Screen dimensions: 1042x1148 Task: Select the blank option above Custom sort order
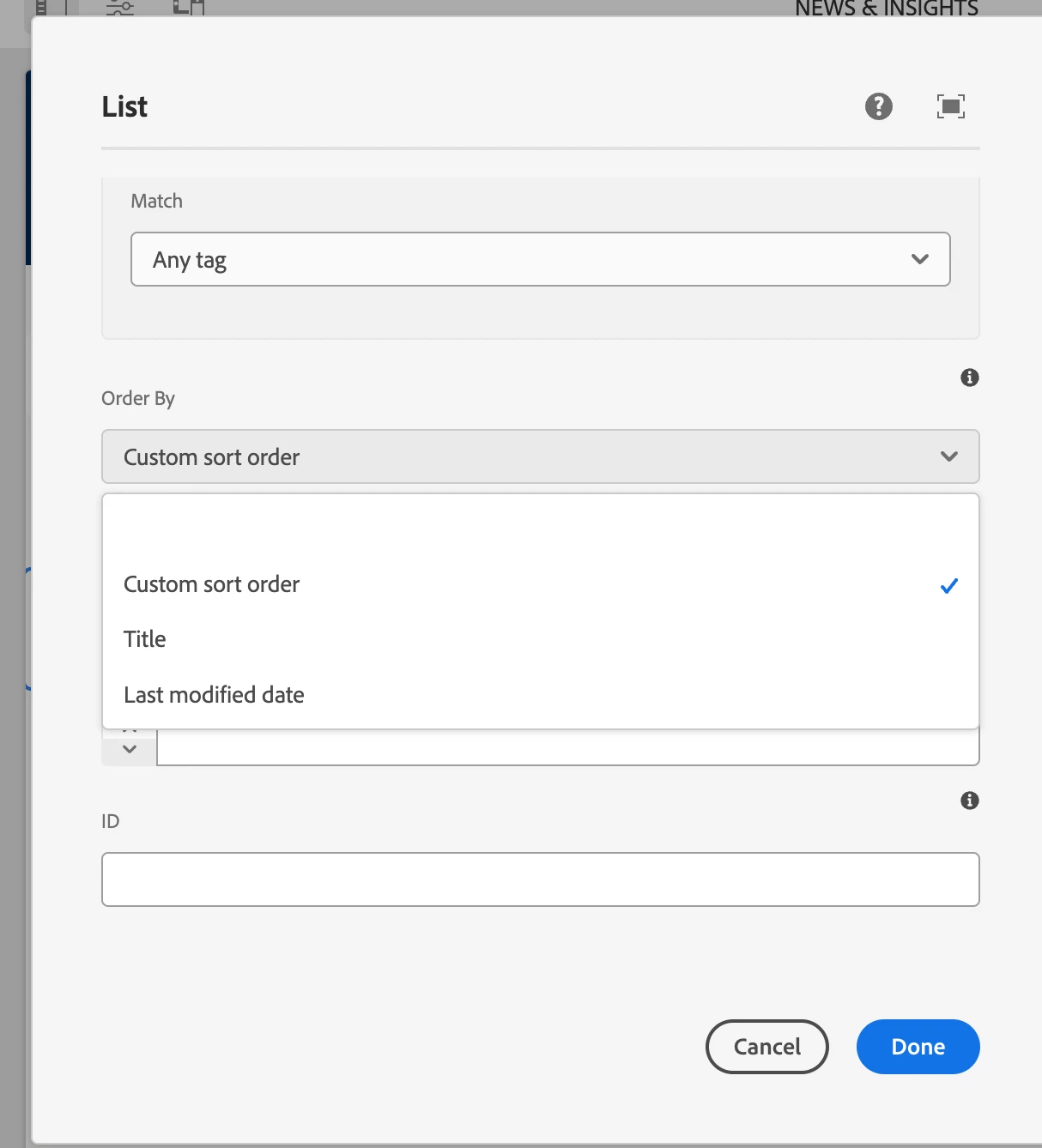coord(540,529)
